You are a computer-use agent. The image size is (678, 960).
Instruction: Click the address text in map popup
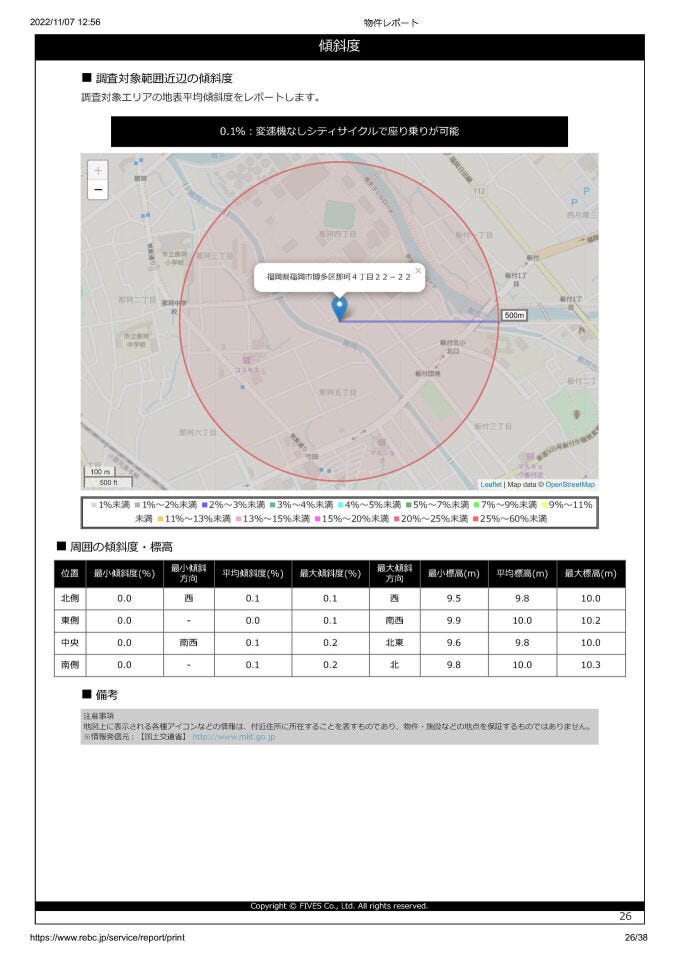pyautogui.click(x=337, y=277)
